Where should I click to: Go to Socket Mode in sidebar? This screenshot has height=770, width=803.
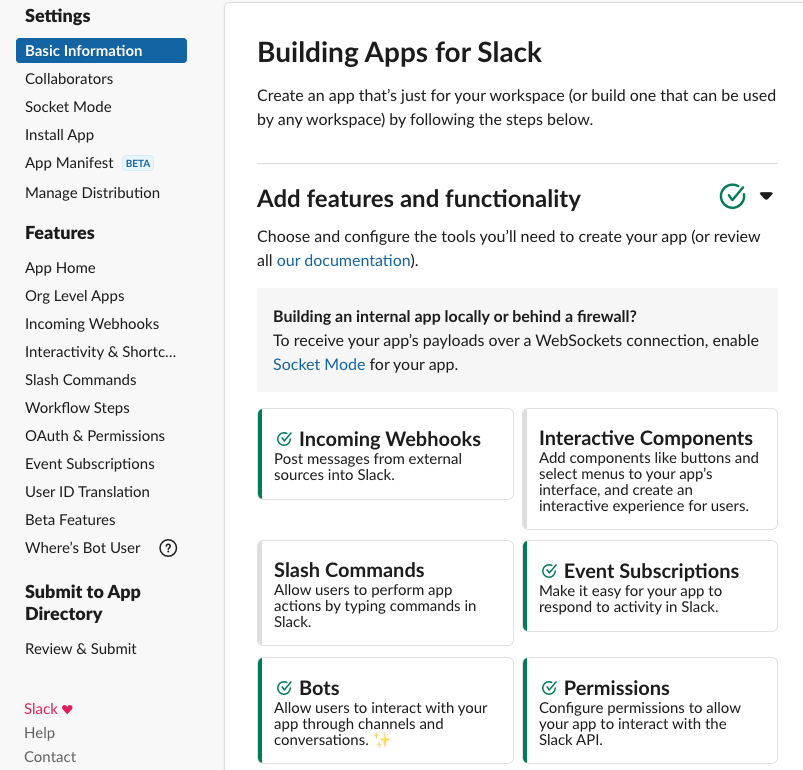pyautogui.click(x=68, y=106)
